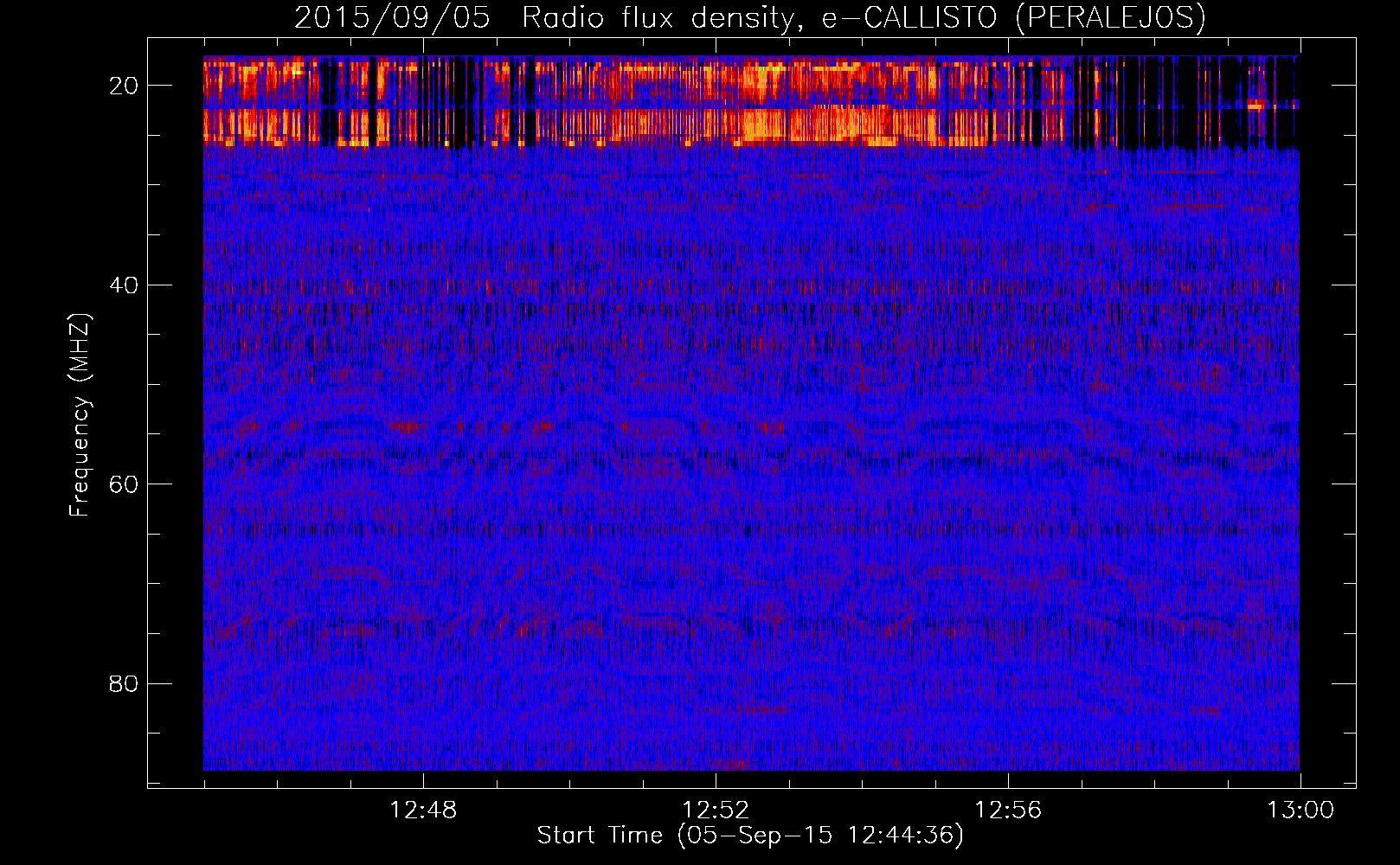Viewport: 1400px width, 865px height.
Task: Click the 60 MHz frequency tick label
Action: tap(124, 484)
